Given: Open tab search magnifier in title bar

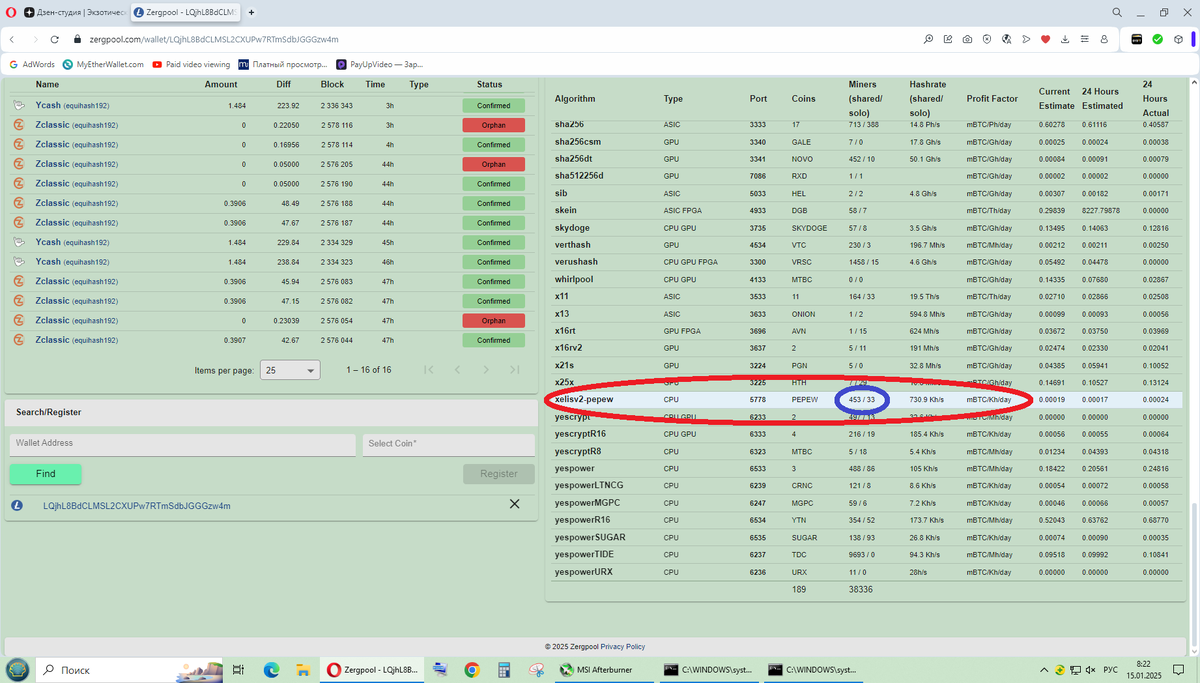Looking at the screenshot, I should 1117,12.
